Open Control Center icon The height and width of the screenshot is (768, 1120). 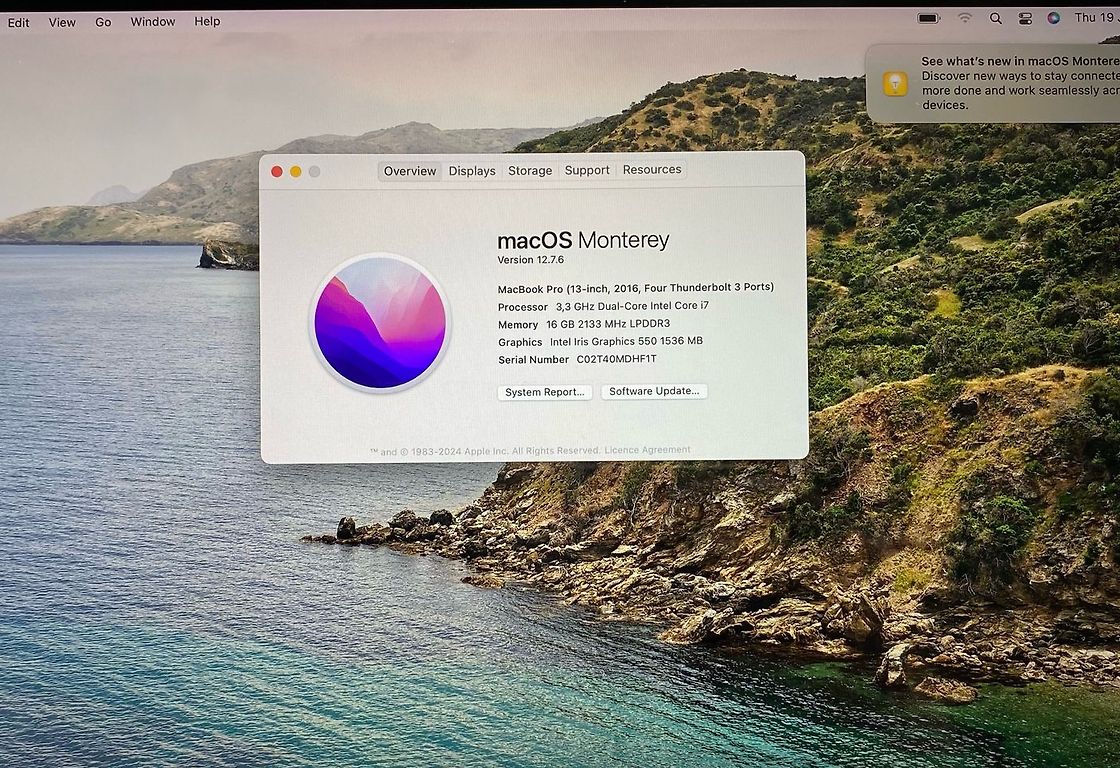1025,19
